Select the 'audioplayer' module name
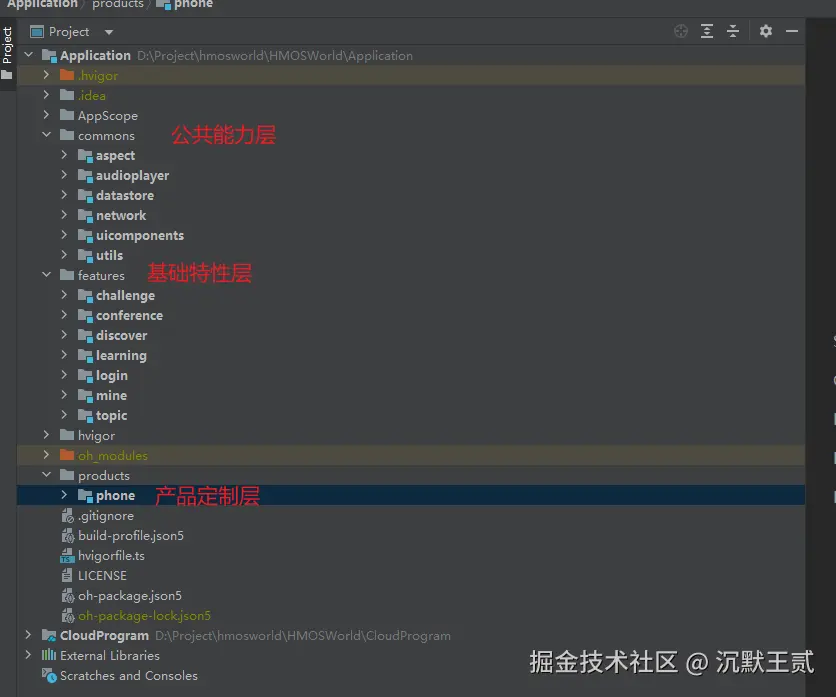This screenshot has width=836, height=697. pyautogui.click(x=132, y=175)
